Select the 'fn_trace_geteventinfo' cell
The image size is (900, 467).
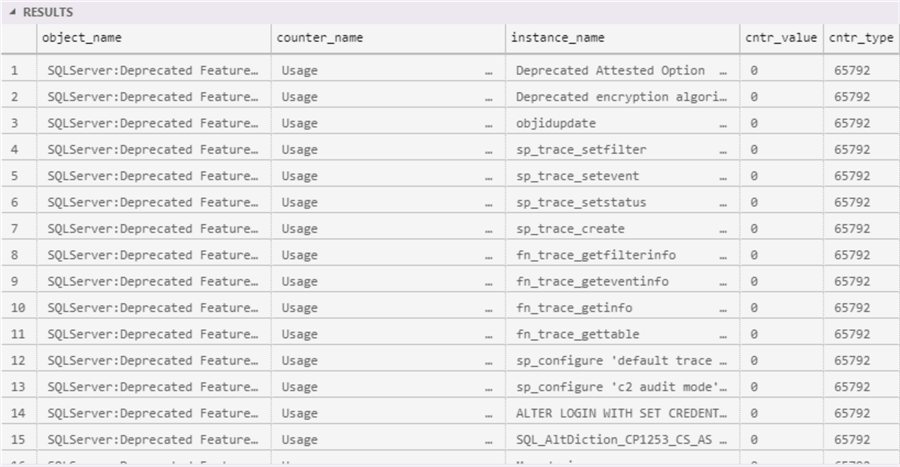(x=622, y=281)
